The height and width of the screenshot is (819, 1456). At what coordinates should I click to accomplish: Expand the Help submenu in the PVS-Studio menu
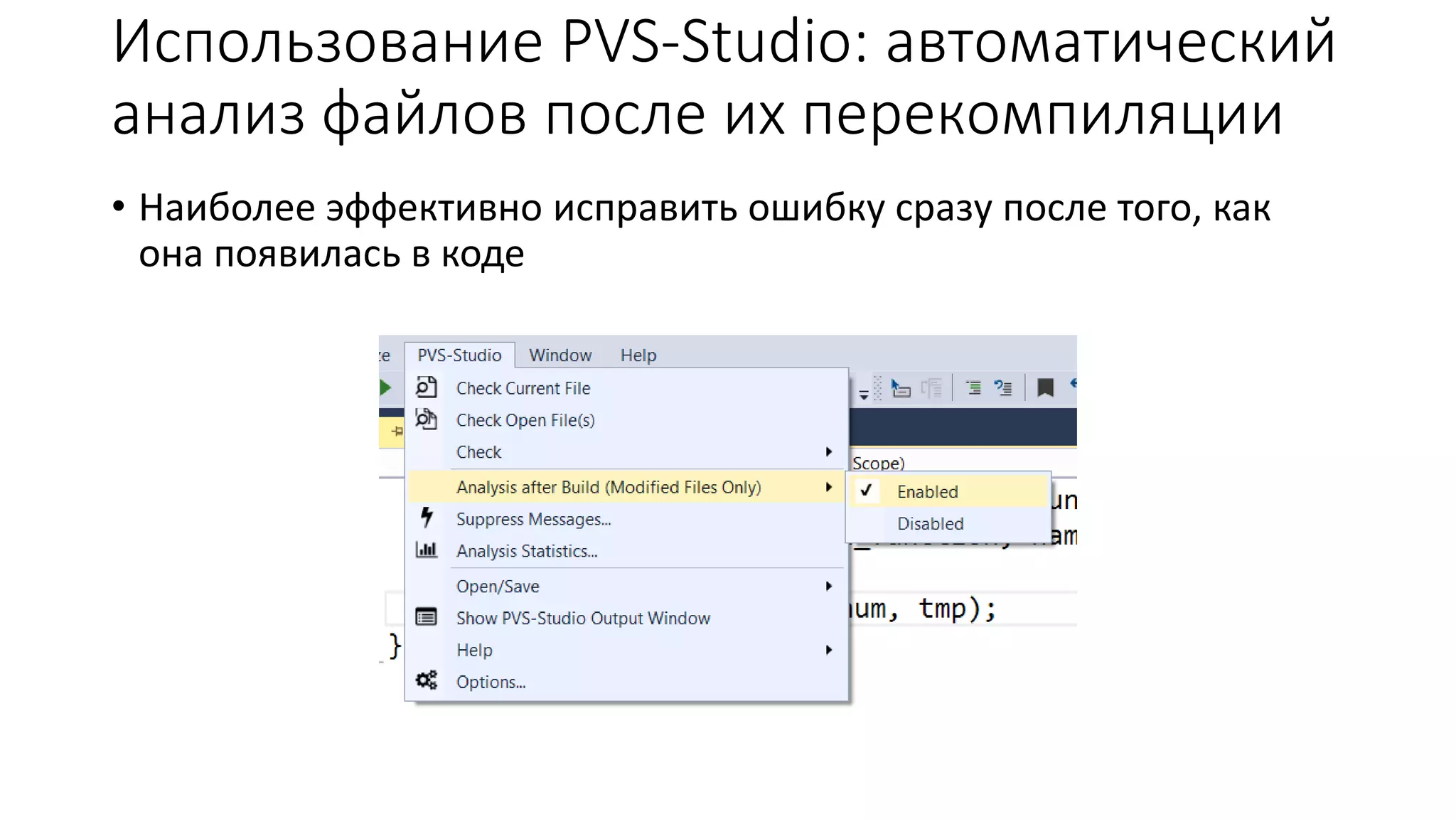pos(627,650)
